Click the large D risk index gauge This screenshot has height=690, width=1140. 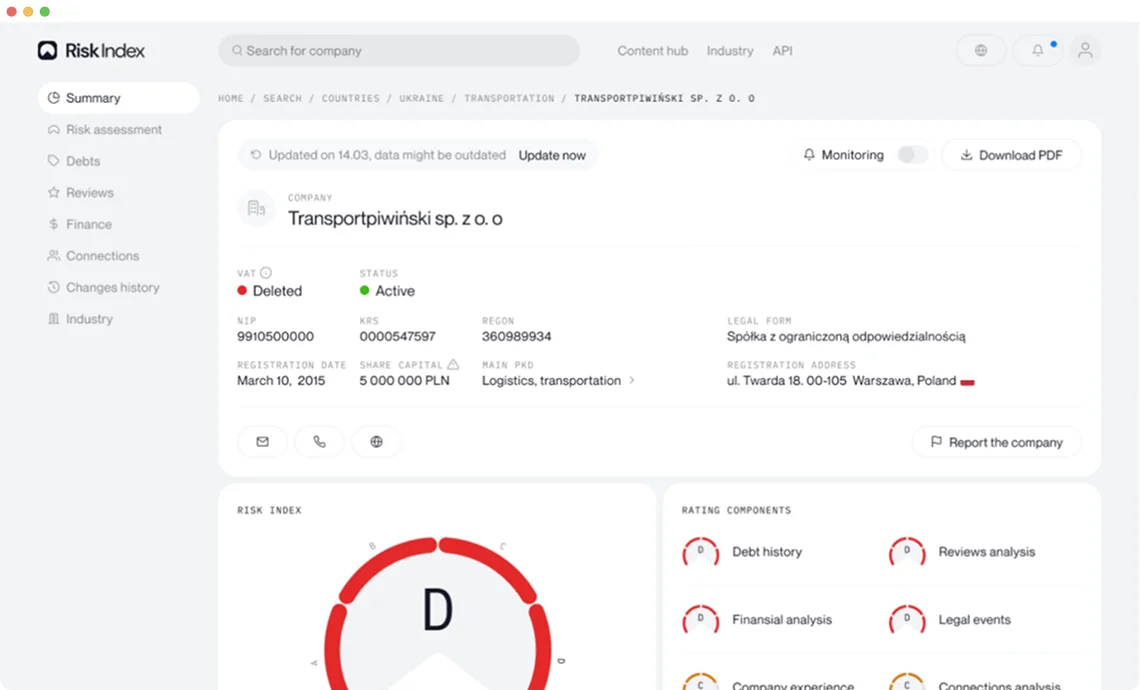(437, 614)
